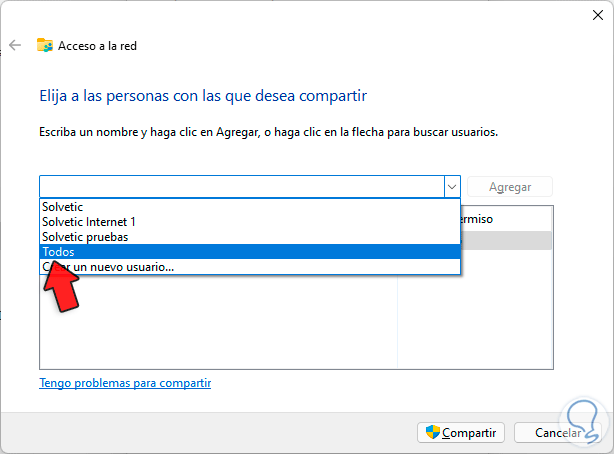614x454 pixels.
Task: Select Solvetic from the user list
Action: (62, 207)
